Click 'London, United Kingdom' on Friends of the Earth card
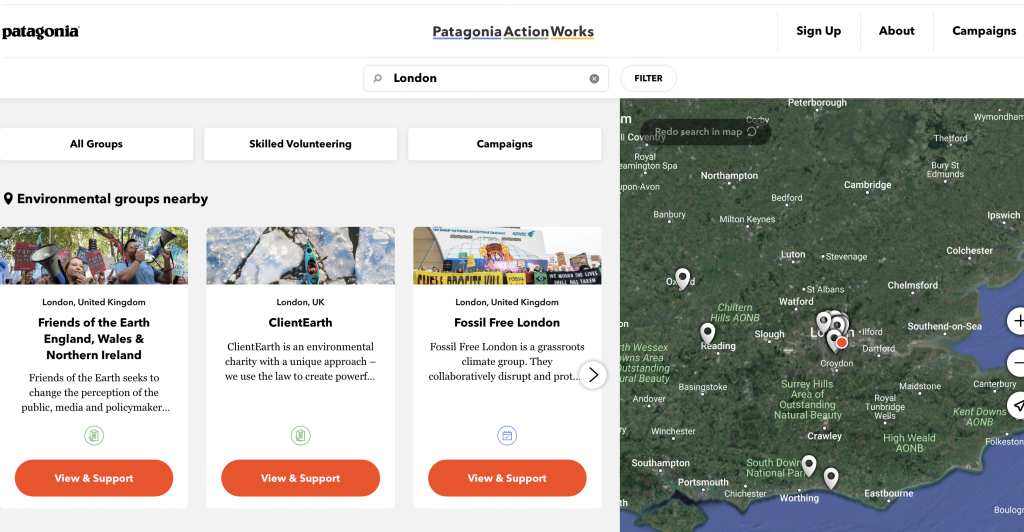Image resolution: width=1024 pixels, height=532 pixels. pyautogui.click(x=94, y=302)
